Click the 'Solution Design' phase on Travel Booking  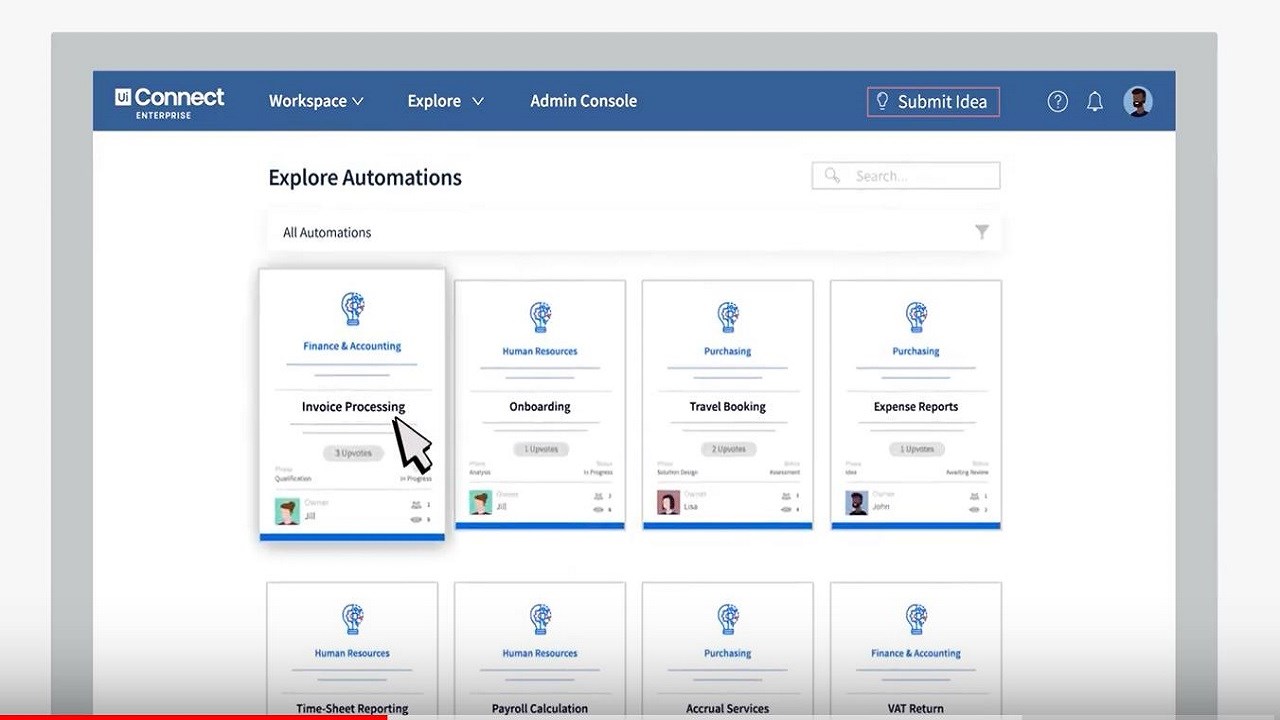pyautogui.click(x=677, y=472)
